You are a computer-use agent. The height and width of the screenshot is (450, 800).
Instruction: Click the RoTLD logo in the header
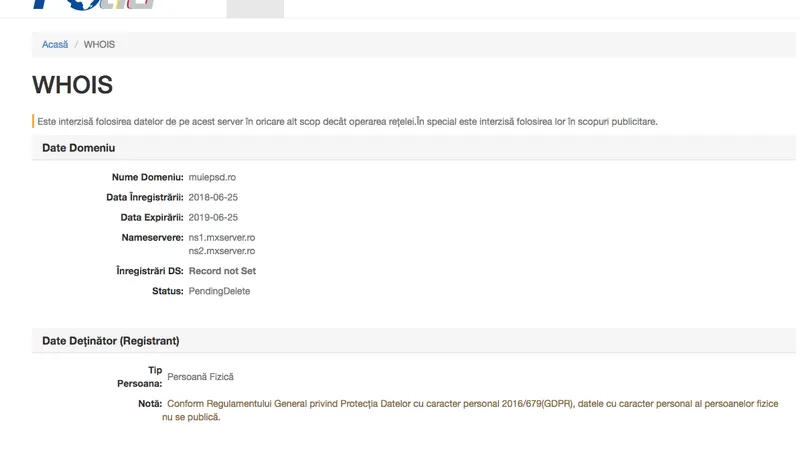(93, 5)
